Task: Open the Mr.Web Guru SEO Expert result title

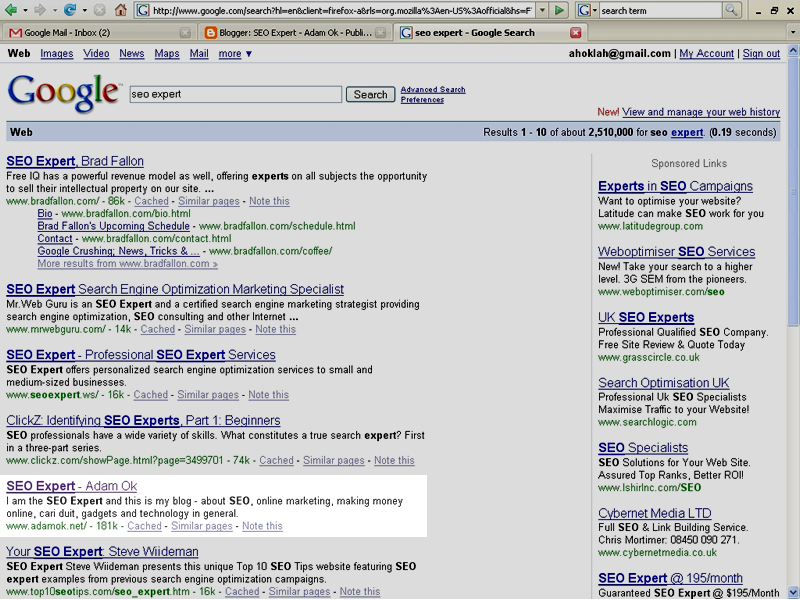Action: click(x=175, y=289)
